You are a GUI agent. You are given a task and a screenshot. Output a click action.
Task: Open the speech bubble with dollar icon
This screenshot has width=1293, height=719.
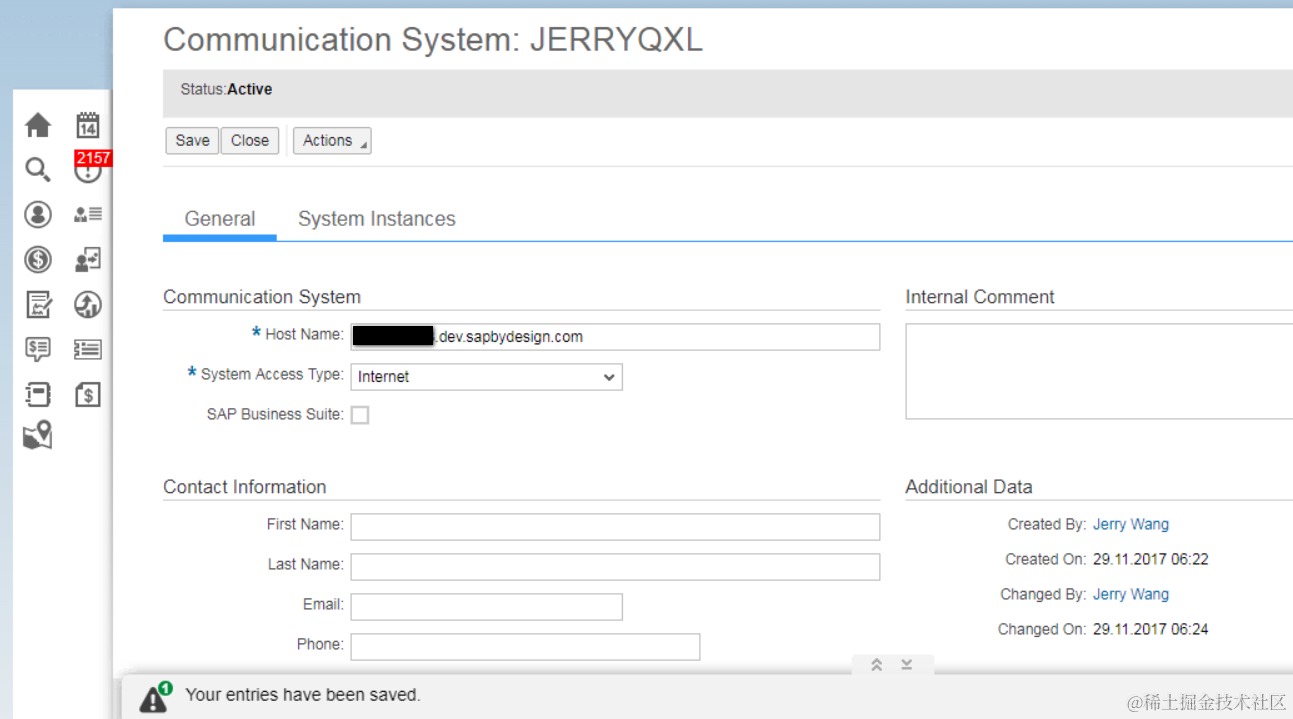coord(38,349)
